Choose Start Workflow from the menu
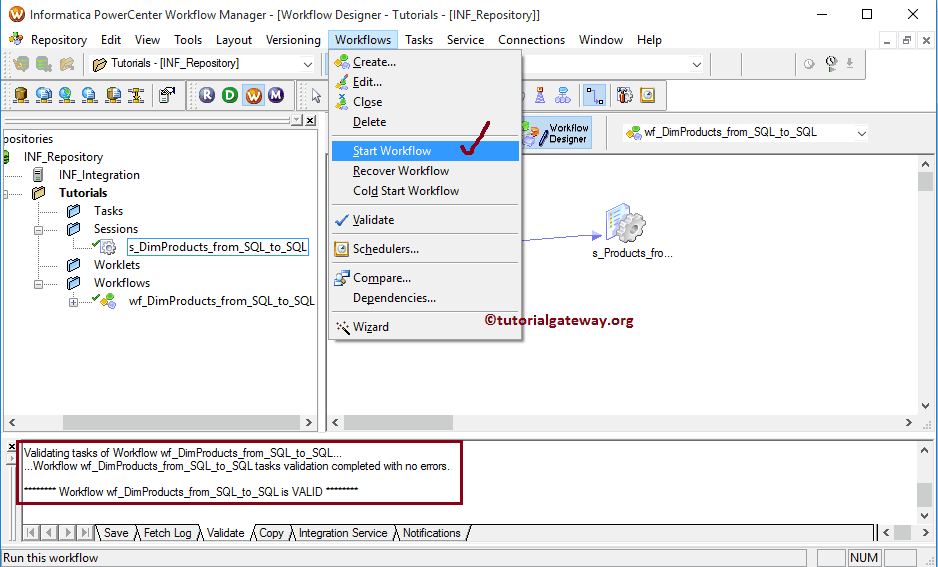Viewport: 938px width, 567px height. tap(425, 151)
